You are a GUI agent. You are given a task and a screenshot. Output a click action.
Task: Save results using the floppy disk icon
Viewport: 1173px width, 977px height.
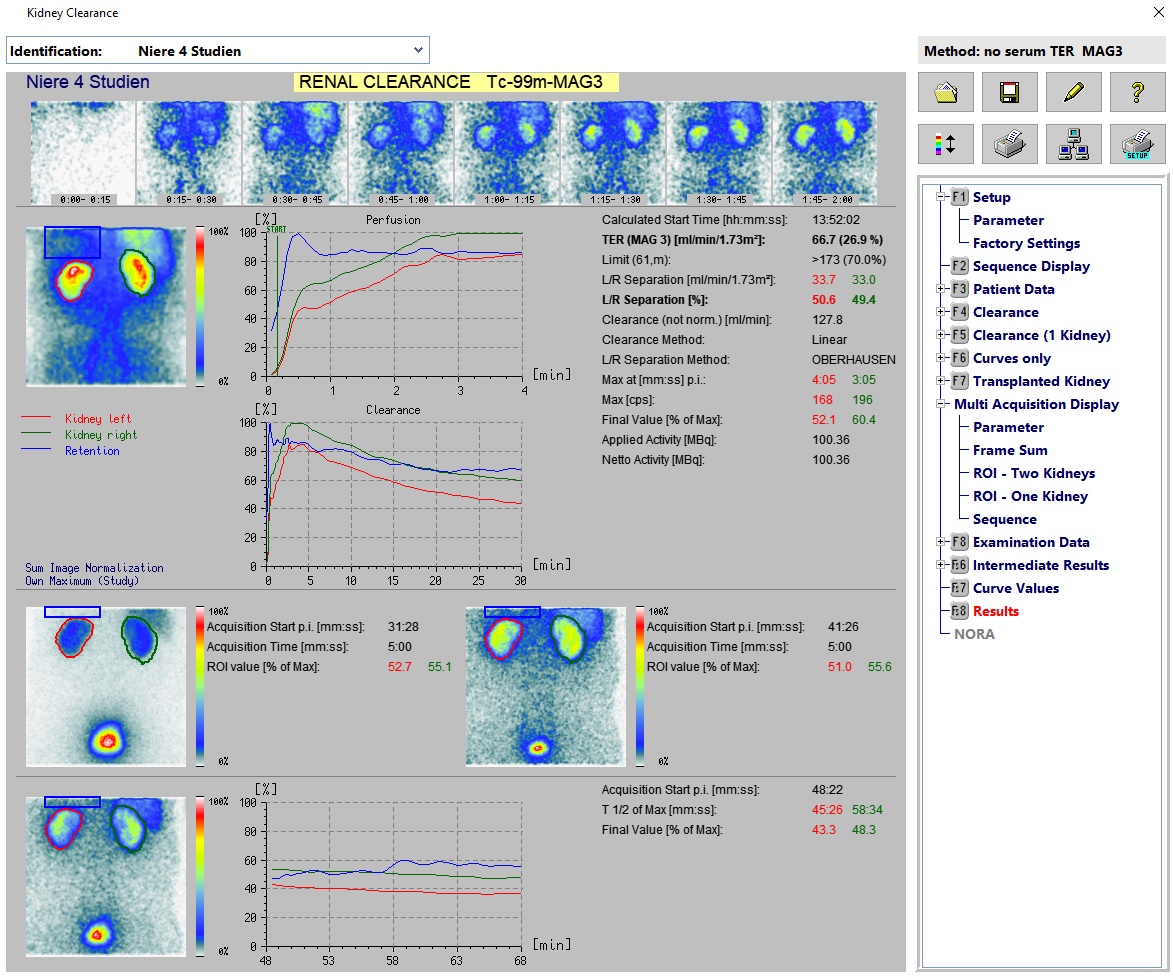(1009, 93)
